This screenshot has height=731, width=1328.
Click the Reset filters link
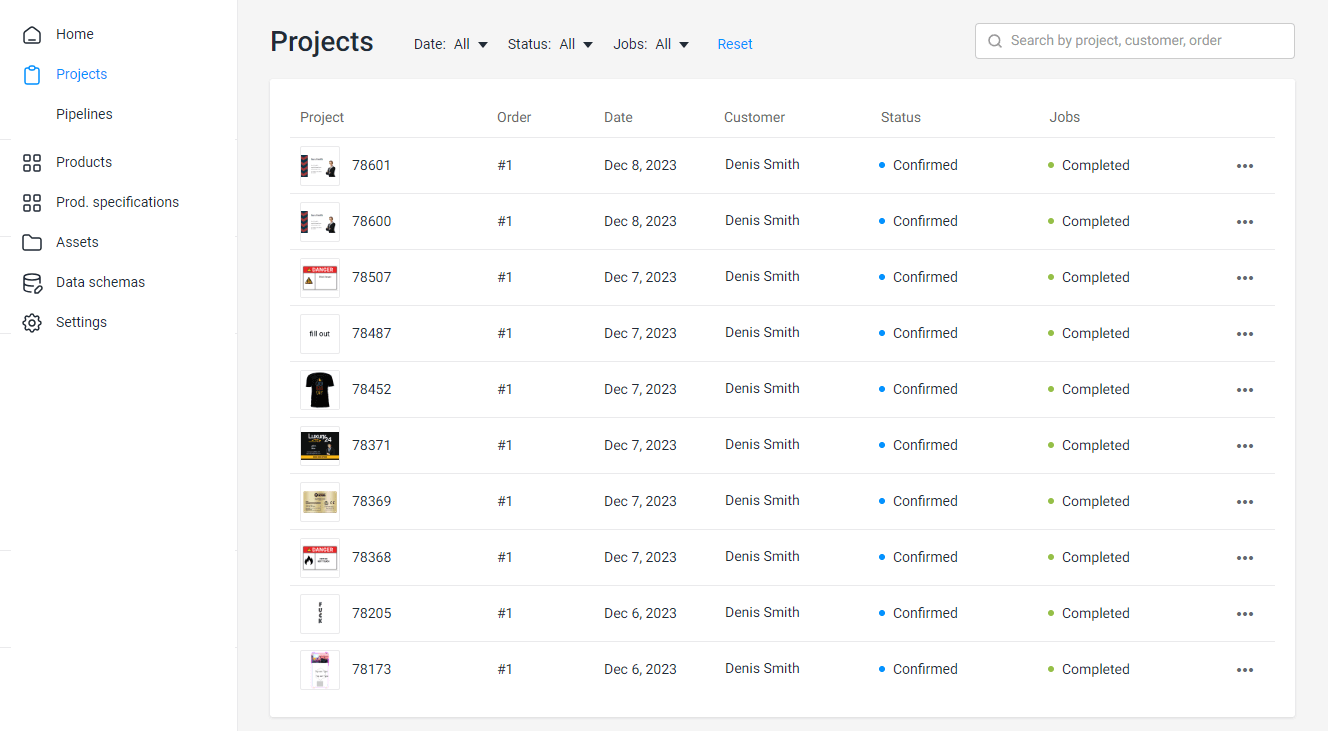point(735,44)
